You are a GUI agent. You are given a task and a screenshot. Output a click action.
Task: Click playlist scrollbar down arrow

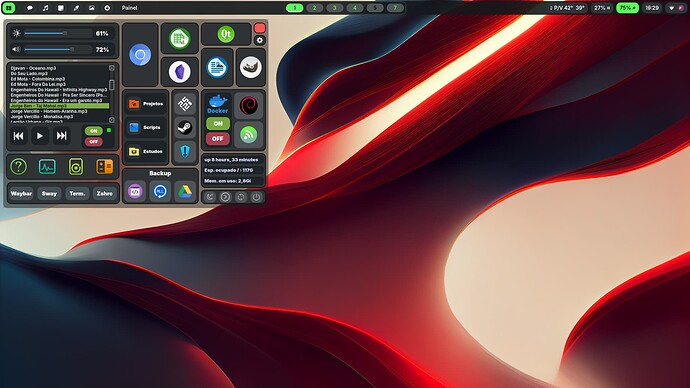point(112,120)
